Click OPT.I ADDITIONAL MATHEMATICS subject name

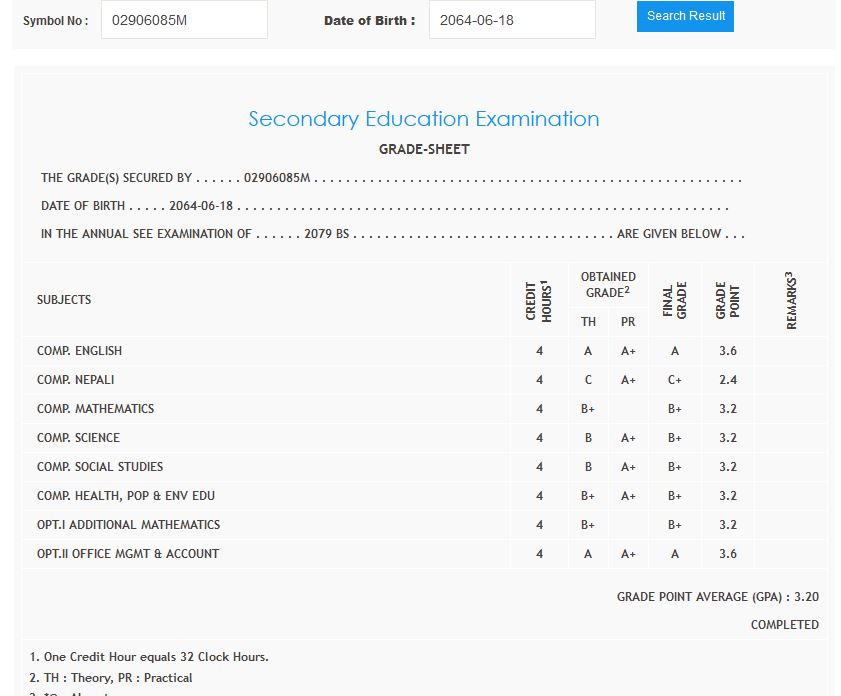128,525
